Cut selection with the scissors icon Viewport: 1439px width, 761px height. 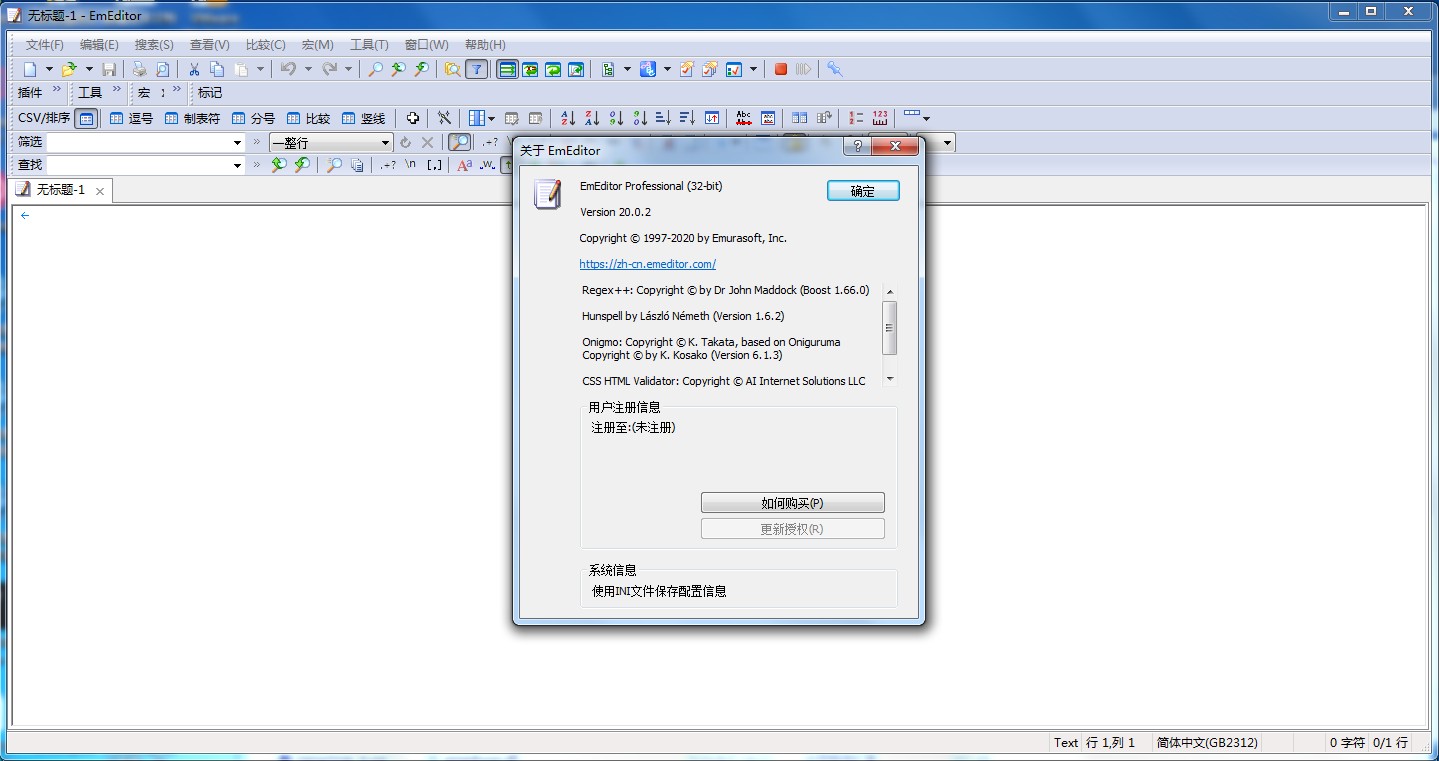pos(194,69)
